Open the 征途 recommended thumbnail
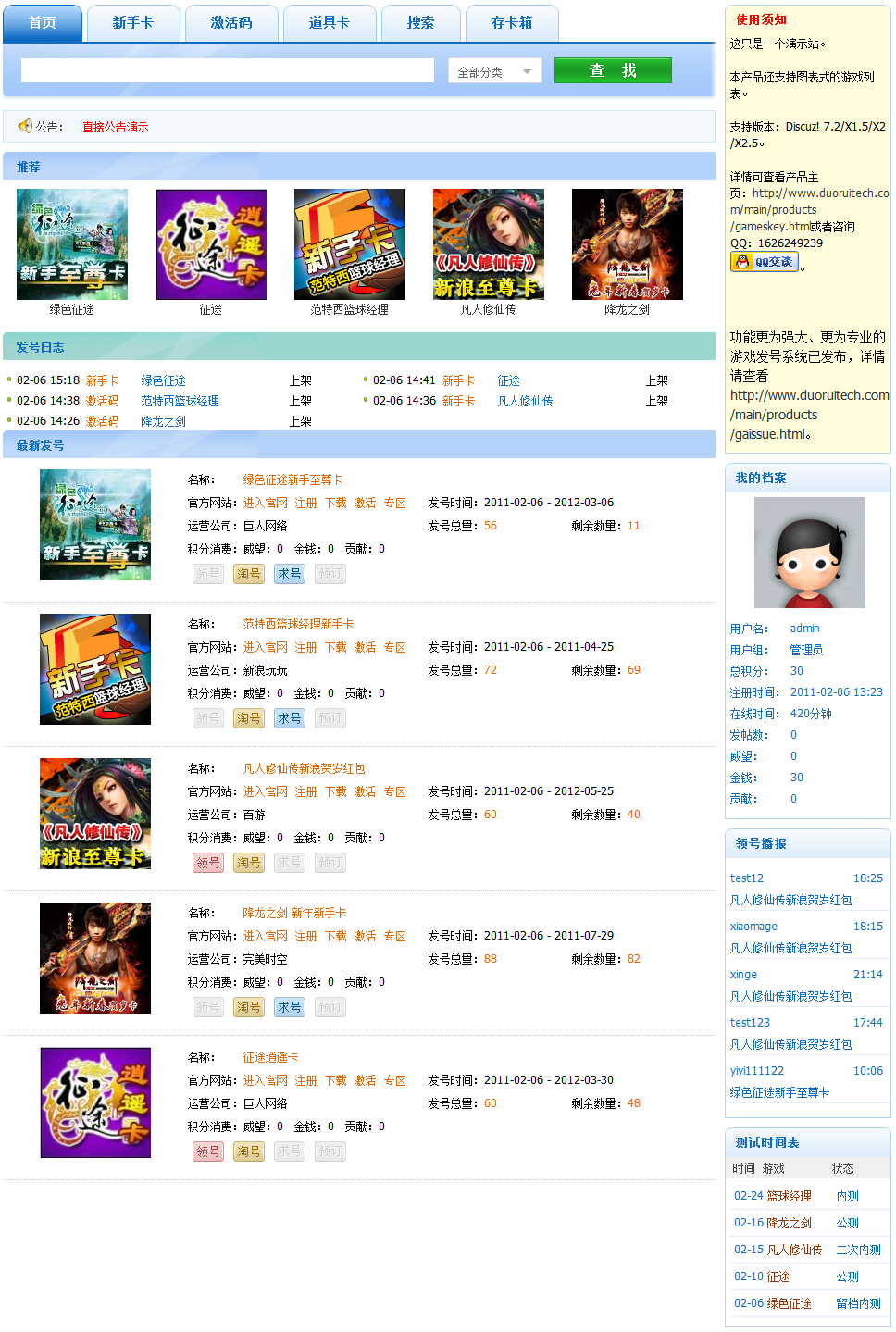This screenshot has height=1332, width=896. click(211, 244)
